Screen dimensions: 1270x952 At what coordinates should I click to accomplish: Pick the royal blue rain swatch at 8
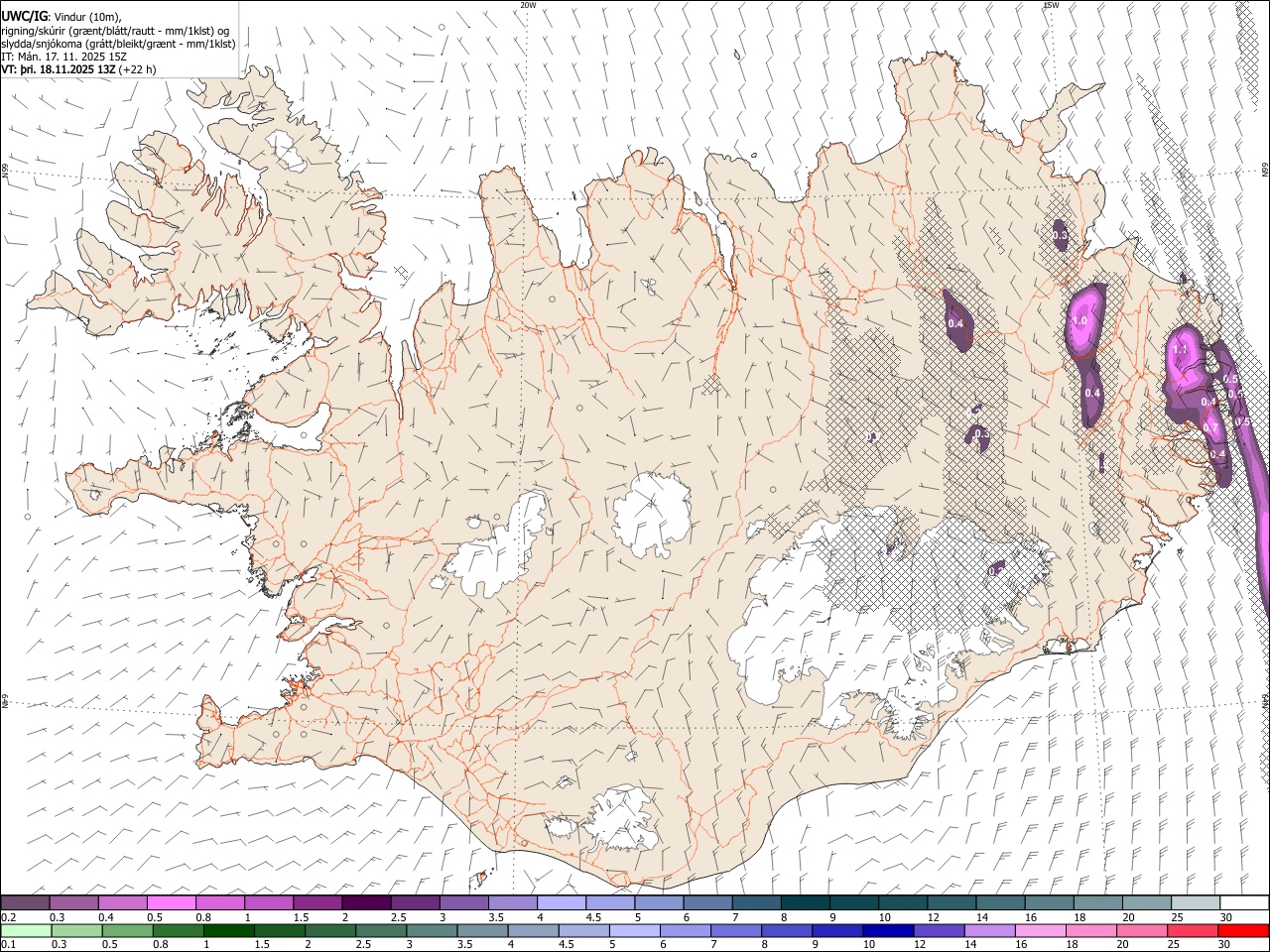click(787, 930)
